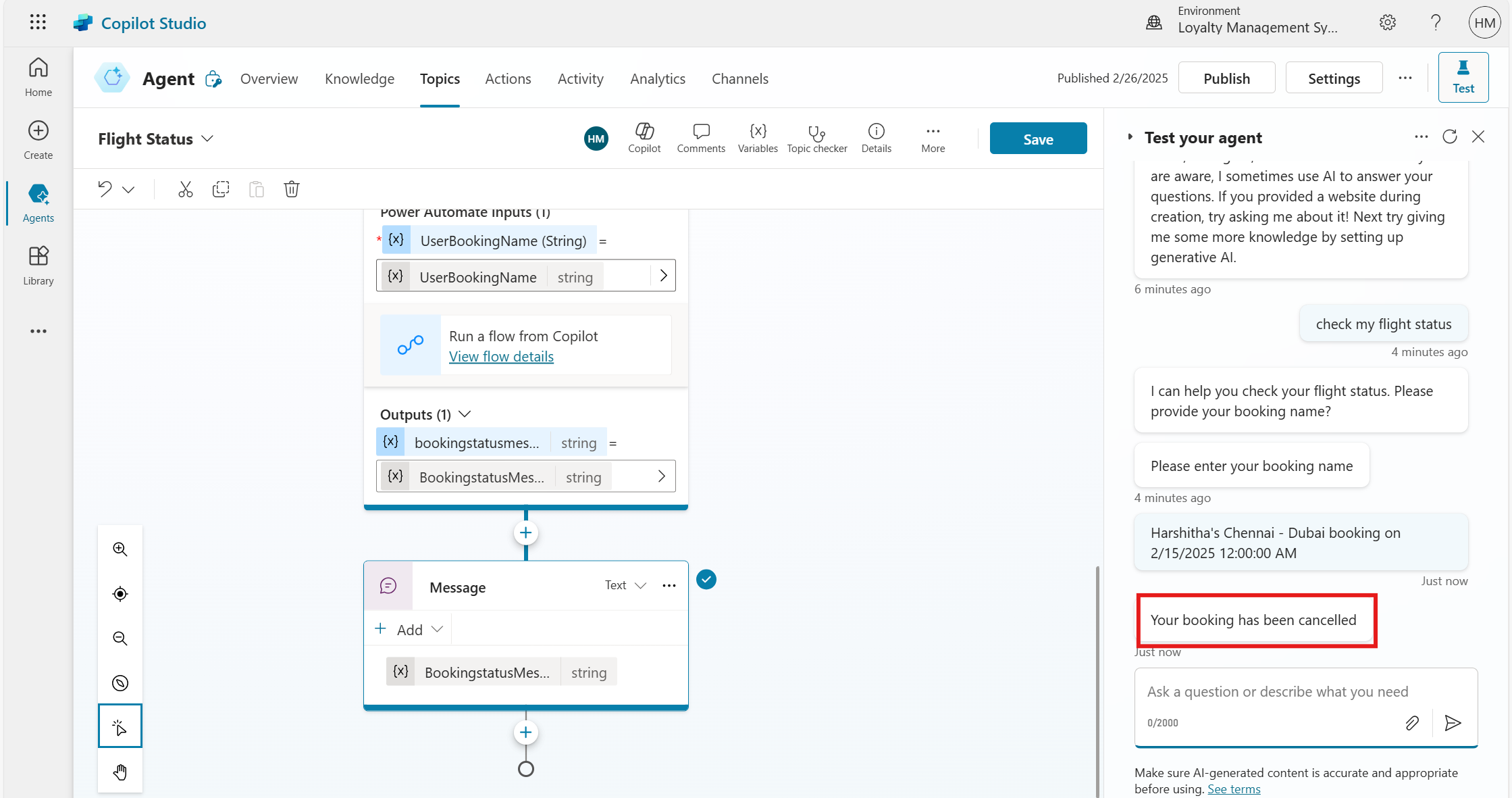This screenshot has height=798, width=1512.
Task: Switch to the Analytics tab
Action: (657, 78)
